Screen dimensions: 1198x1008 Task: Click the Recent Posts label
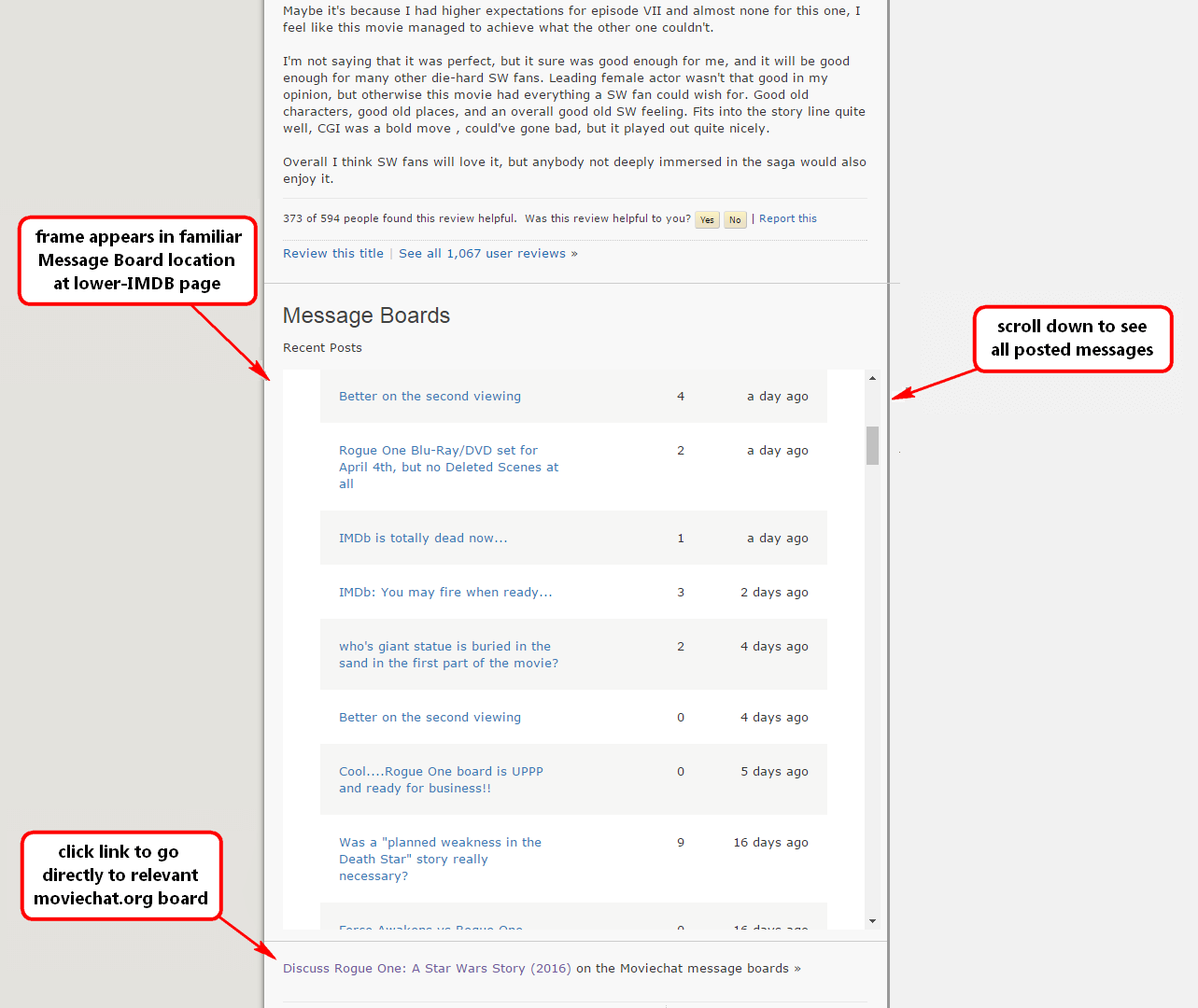click(x=322, y=348)
